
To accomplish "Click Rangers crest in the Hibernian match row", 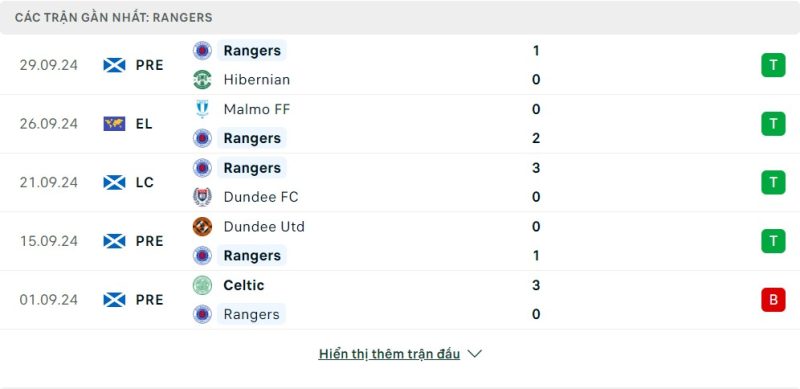I will coord(203,51).
